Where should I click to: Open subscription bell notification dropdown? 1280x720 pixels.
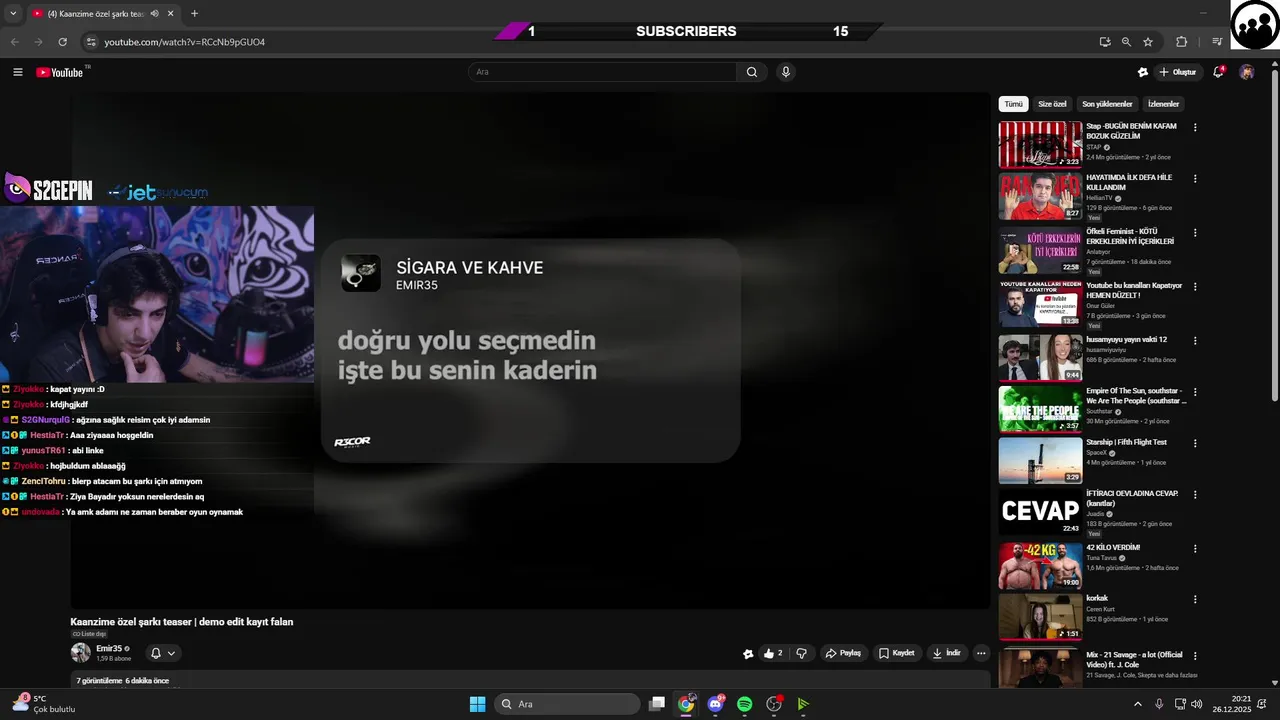pos(163,653)
